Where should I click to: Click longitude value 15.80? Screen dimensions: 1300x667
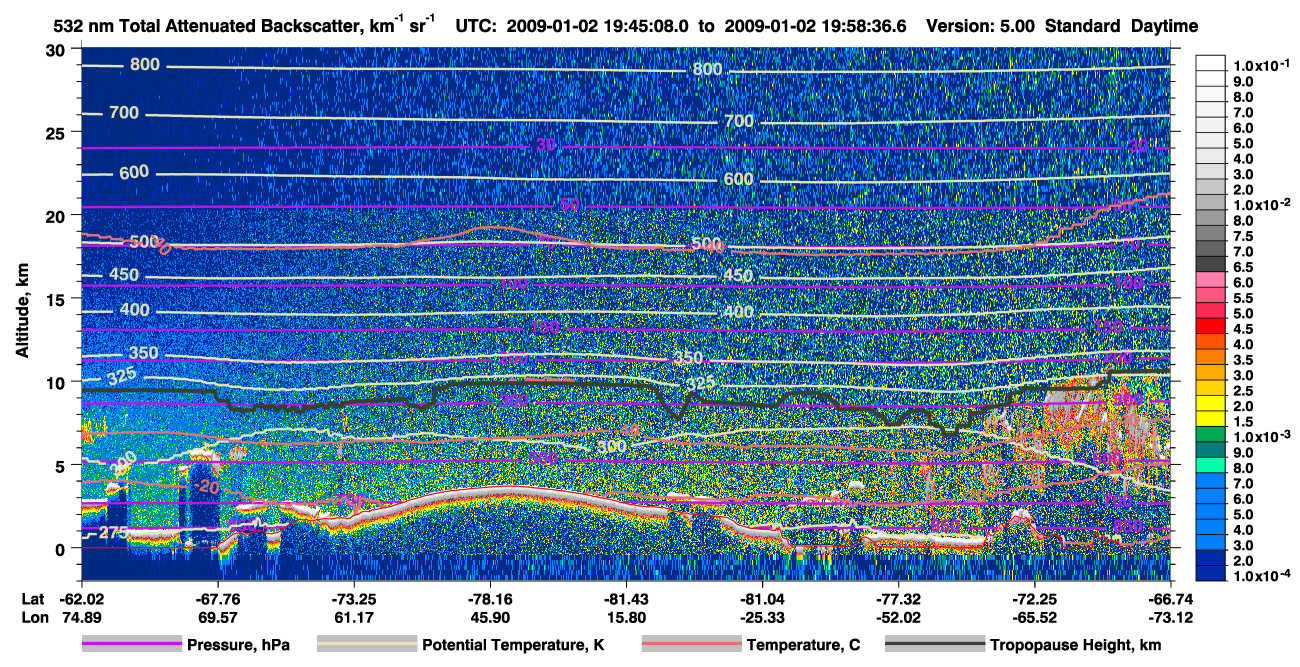[x=626, y=616]
